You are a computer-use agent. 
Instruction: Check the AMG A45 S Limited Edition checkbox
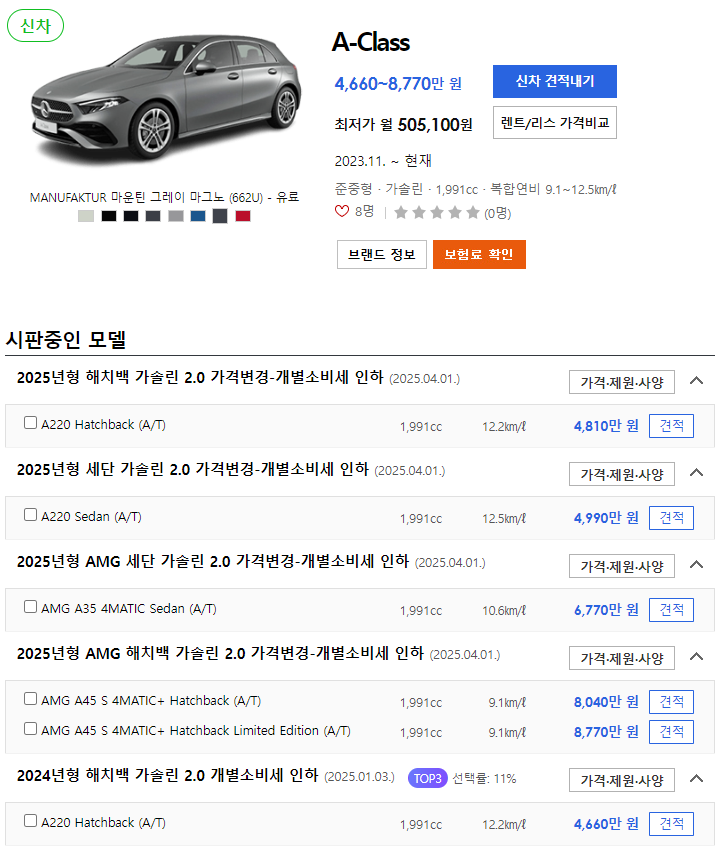[31, 729]
